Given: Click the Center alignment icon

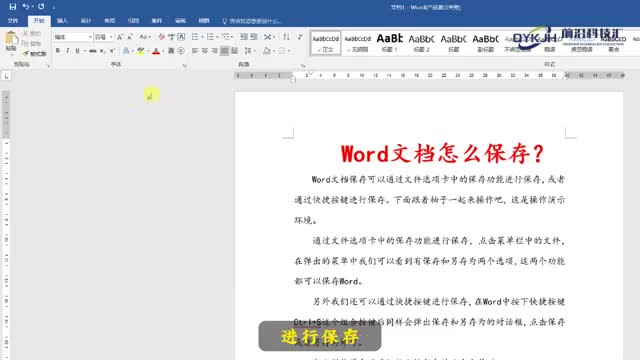Looking at the screenshot, I should (x=205, y=51).
